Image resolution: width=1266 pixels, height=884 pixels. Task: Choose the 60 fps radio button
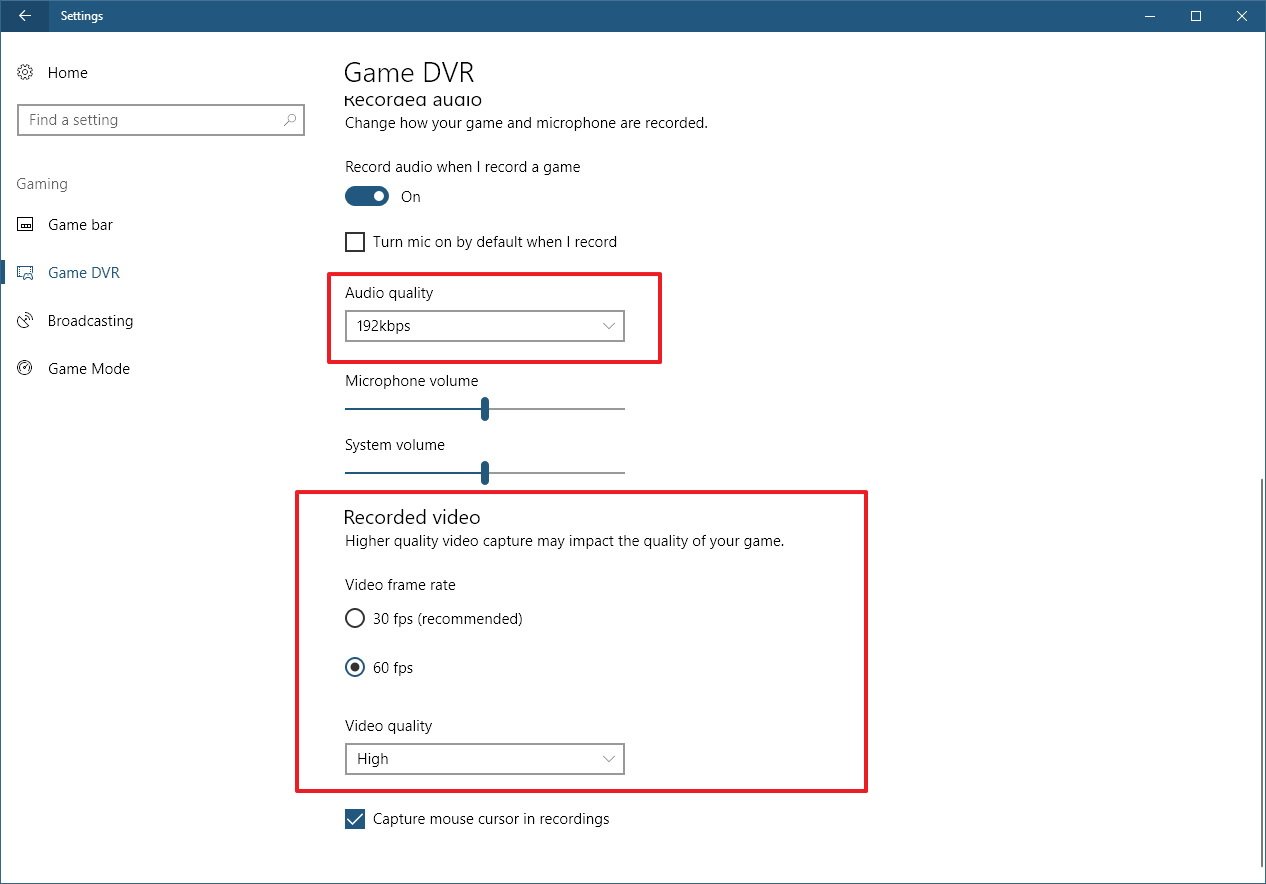(x=355, y=668)
